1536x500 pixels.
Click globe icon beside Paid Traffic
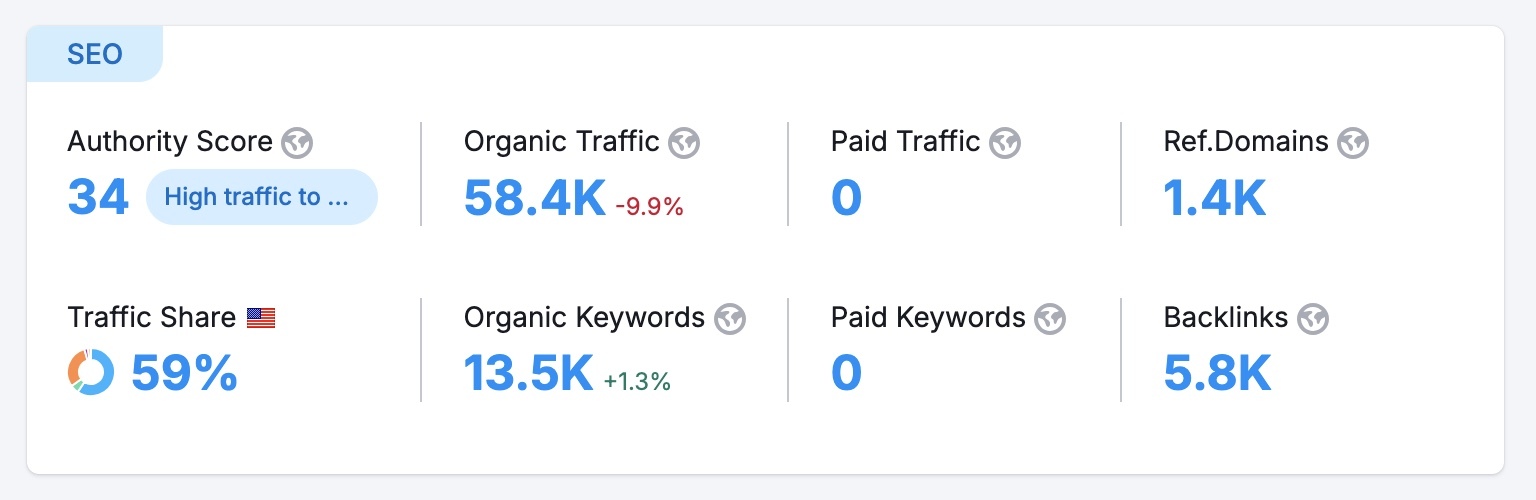[x=1004, y=143]
